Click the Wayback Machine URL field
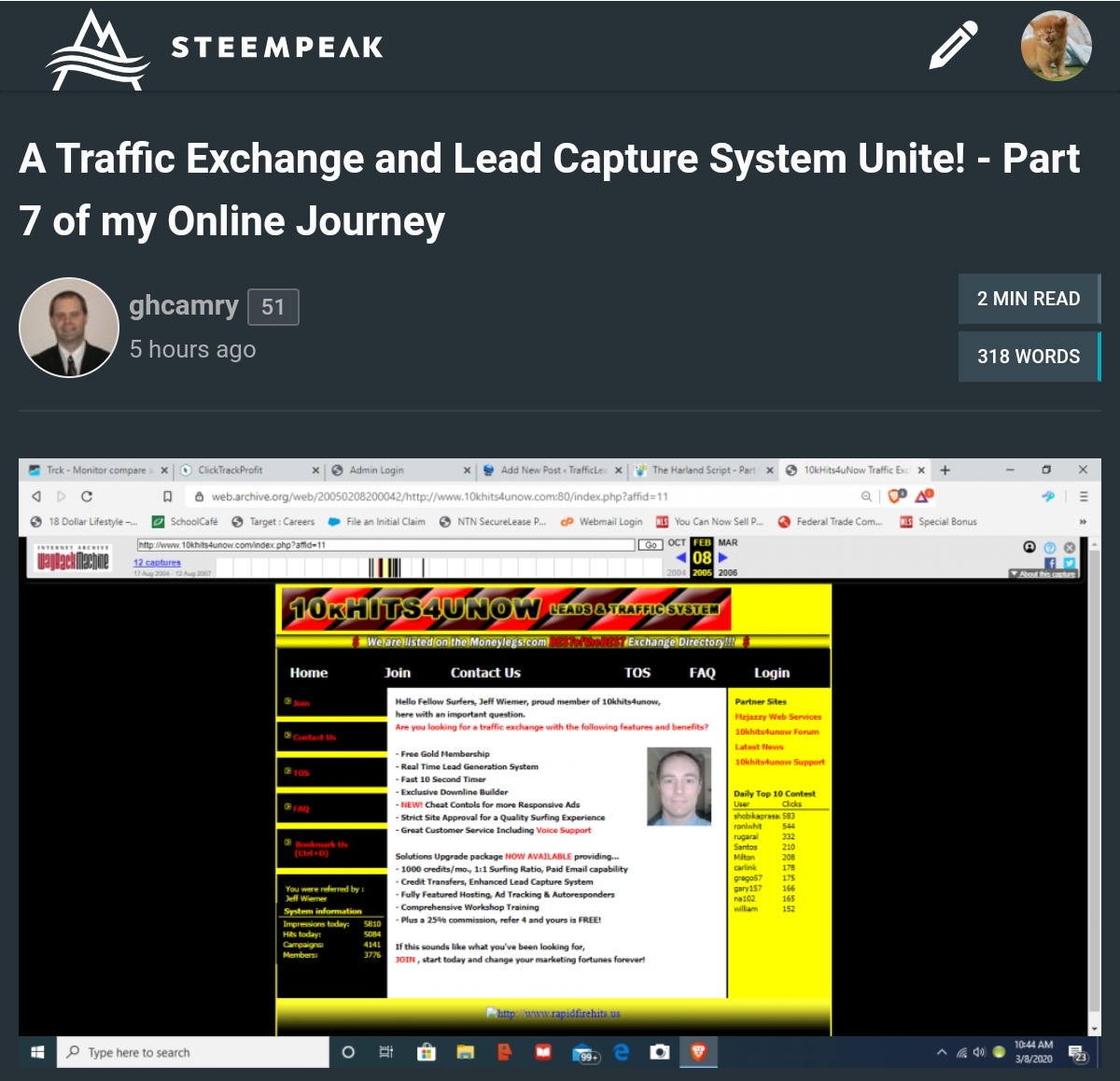 click(386, 544)
